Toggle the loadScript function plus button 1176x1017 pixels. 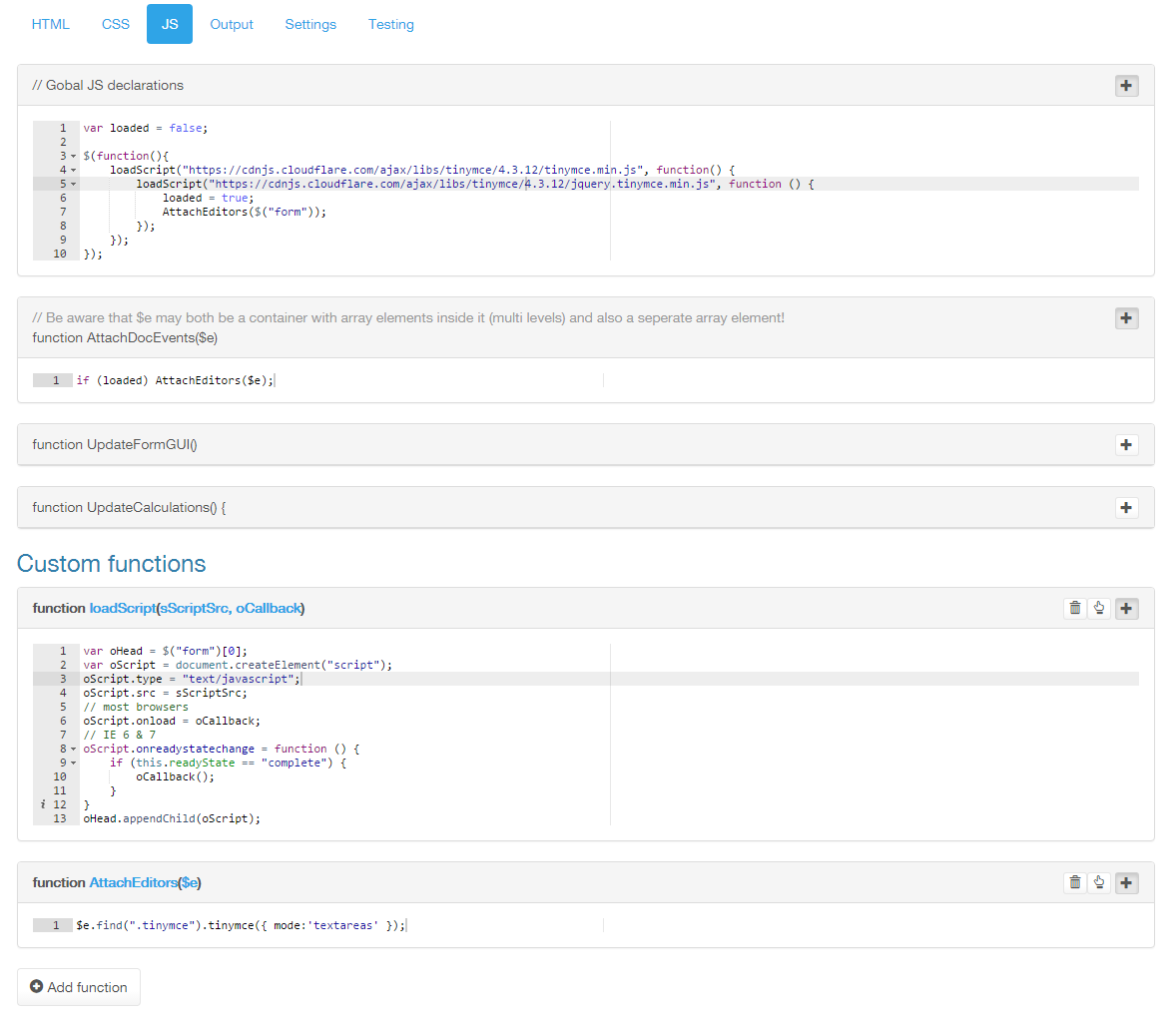click(1126, 608)
